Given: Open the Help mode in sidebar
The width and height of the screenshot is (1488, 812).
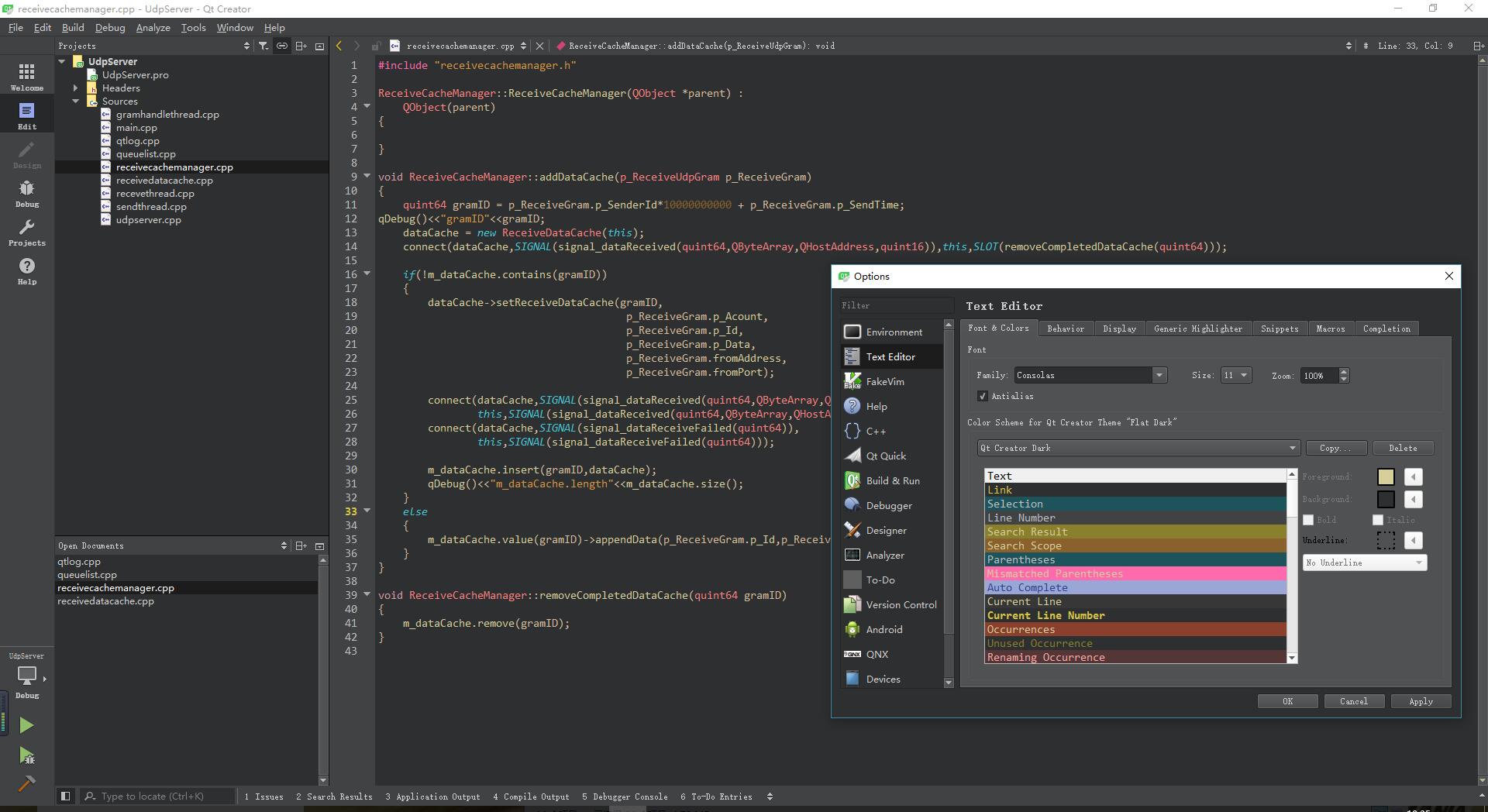Looking at the screenshot, I should pyautogui.click(x=27, y=271).
